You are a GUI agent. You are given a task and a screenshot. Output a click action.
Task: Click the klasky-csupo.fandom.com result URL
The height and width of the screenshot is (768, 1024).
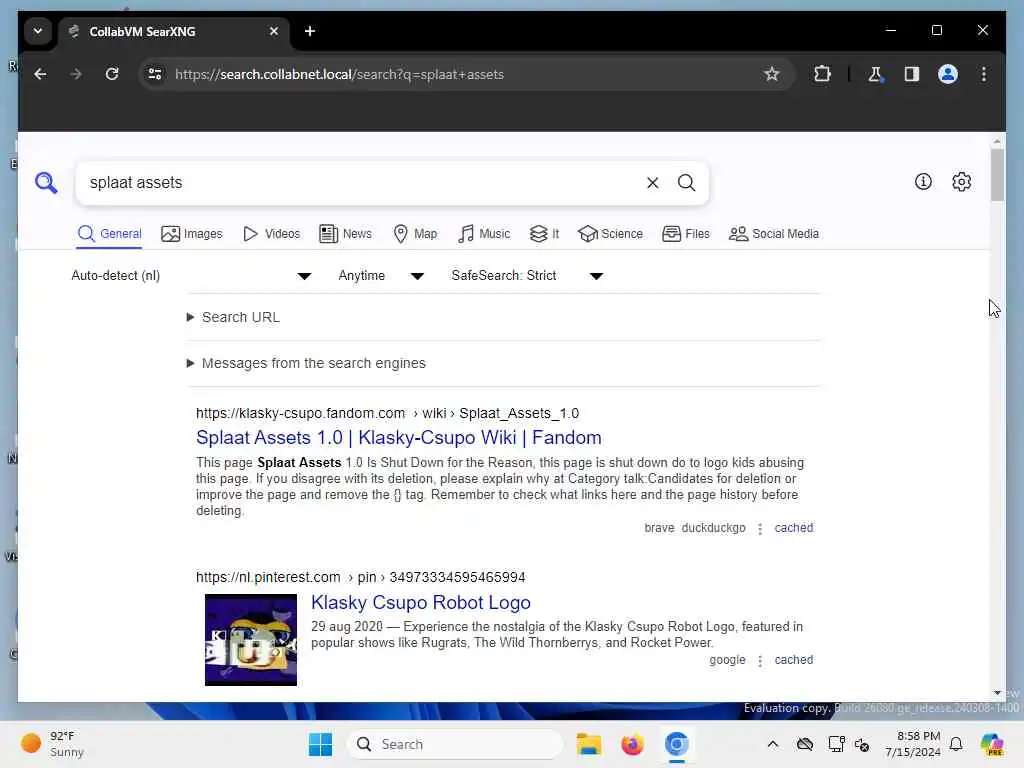point(387,413)
